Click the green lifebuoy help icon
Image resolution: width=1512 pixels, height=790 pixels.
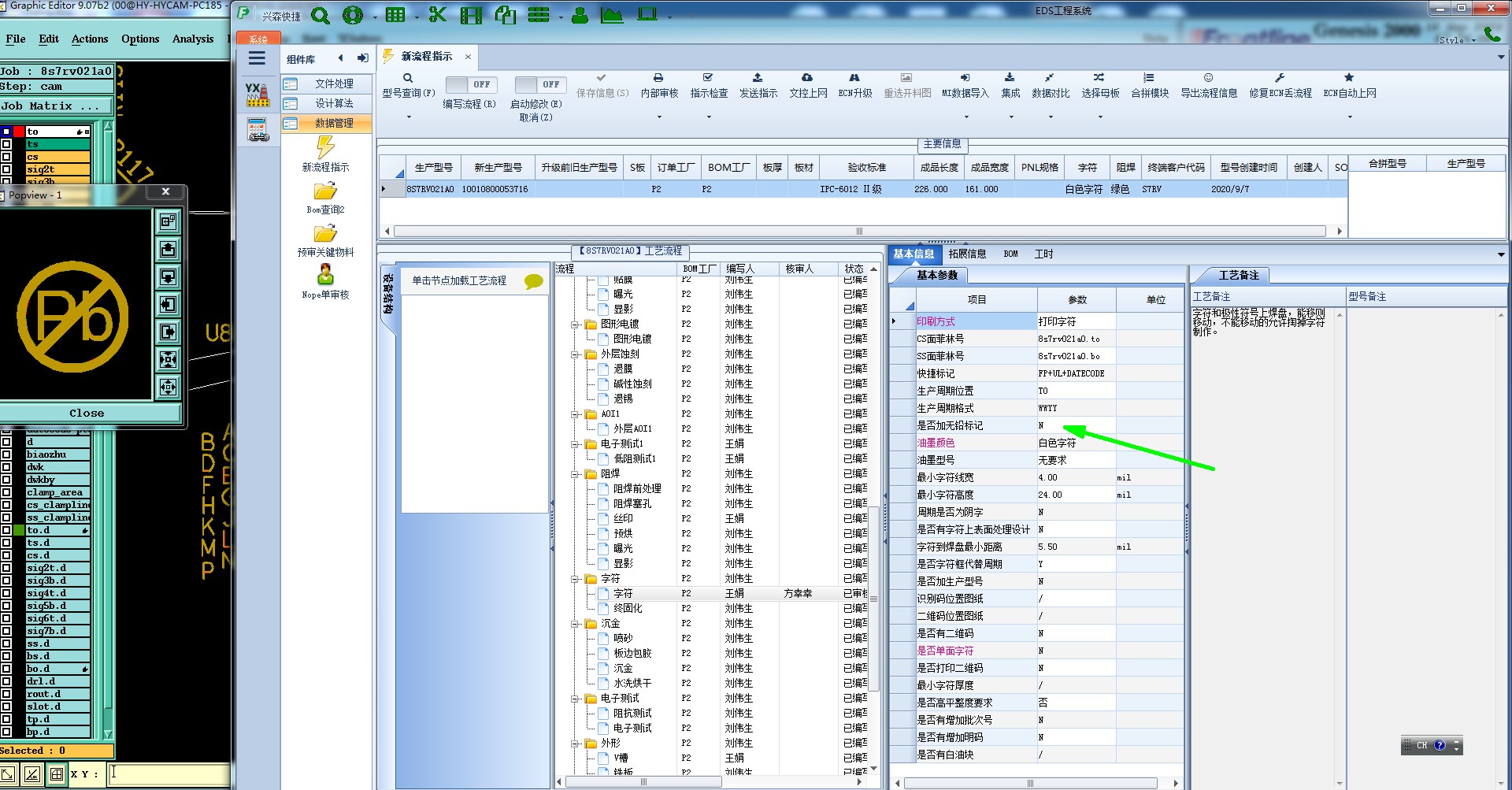coord(353,15)
